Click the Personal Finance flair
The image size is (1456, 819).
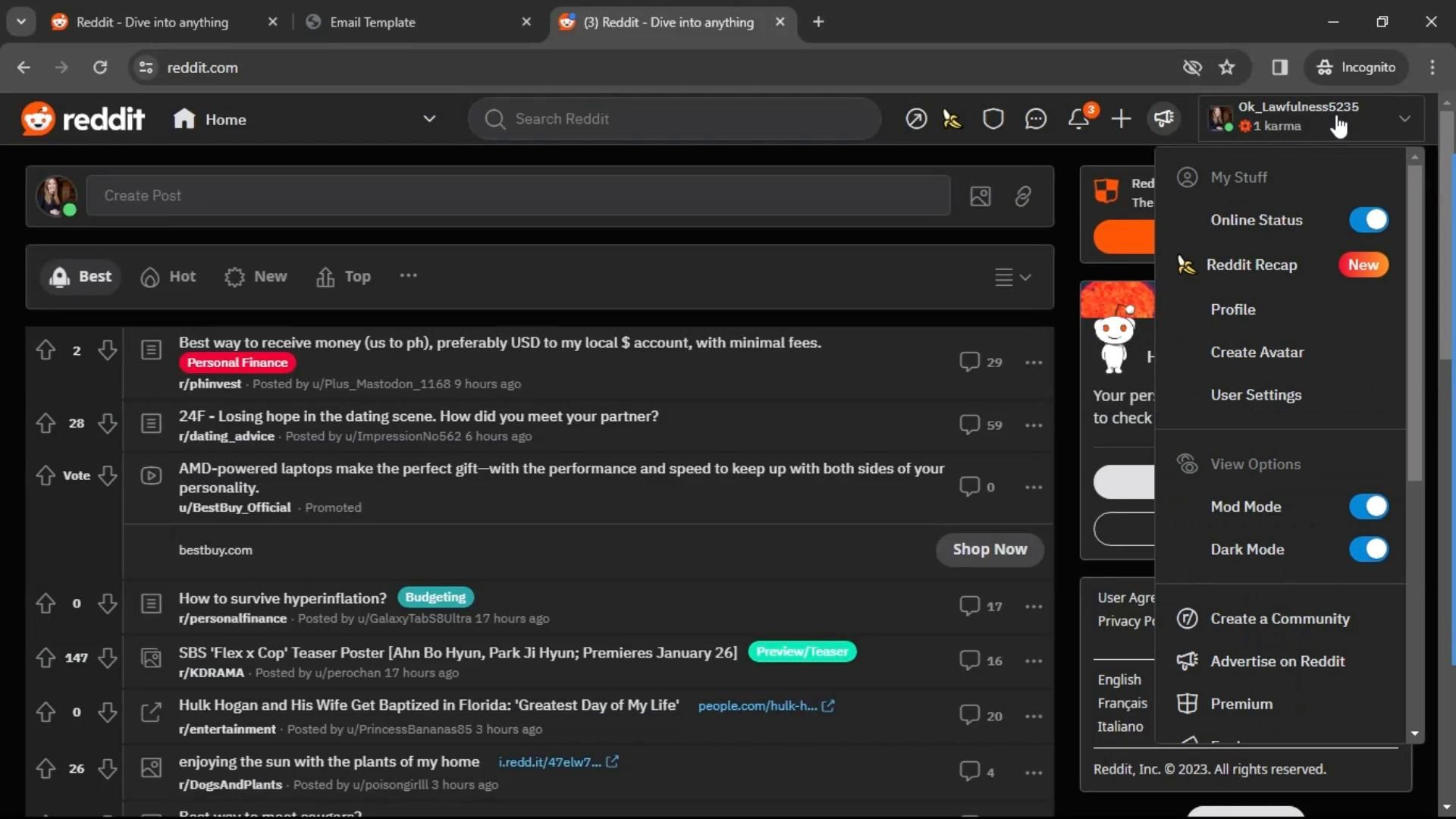[237, 362]
